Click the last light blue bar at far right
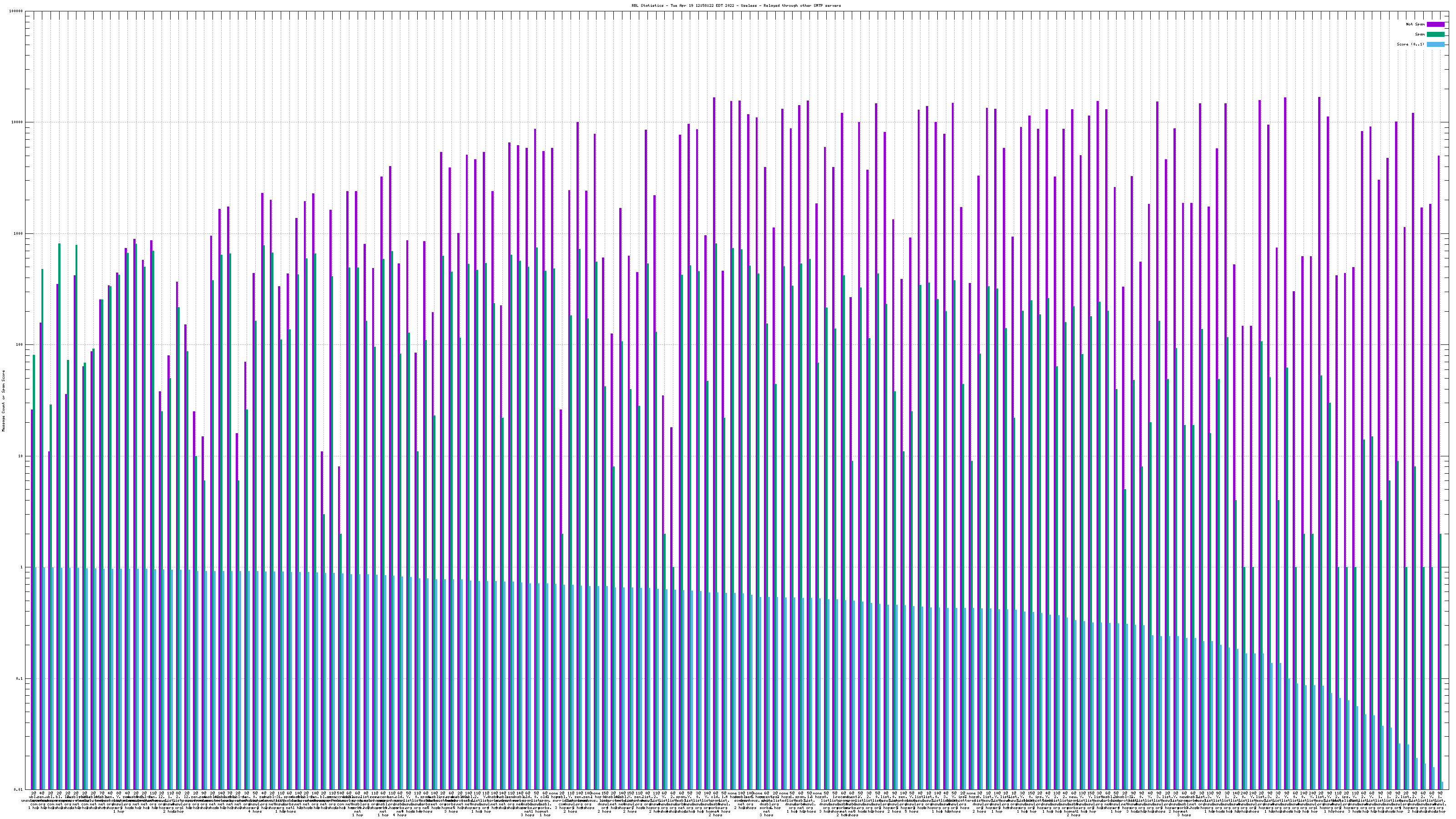This screenshot has height=819, width=1456. [1442, 786]
